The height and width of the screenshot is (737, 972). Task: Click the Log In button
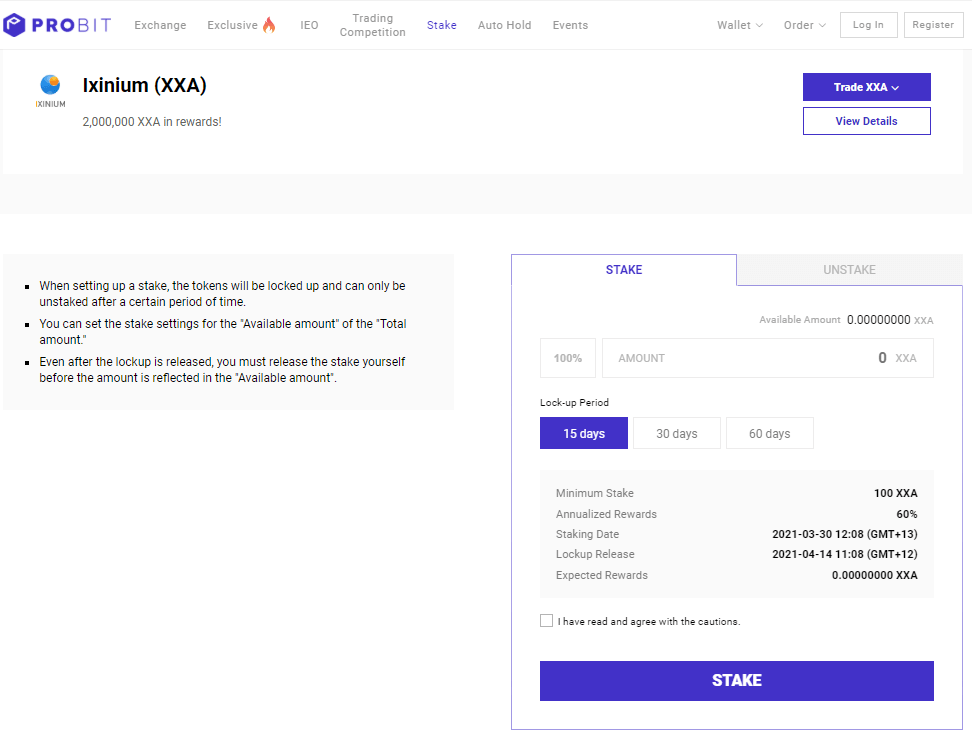click(868, 25)
